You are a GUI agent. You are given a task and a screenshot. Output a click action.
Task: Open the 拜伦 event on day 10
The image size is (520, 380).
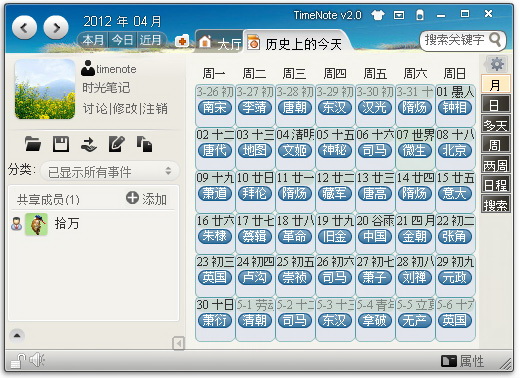click(x=255, y=194)
